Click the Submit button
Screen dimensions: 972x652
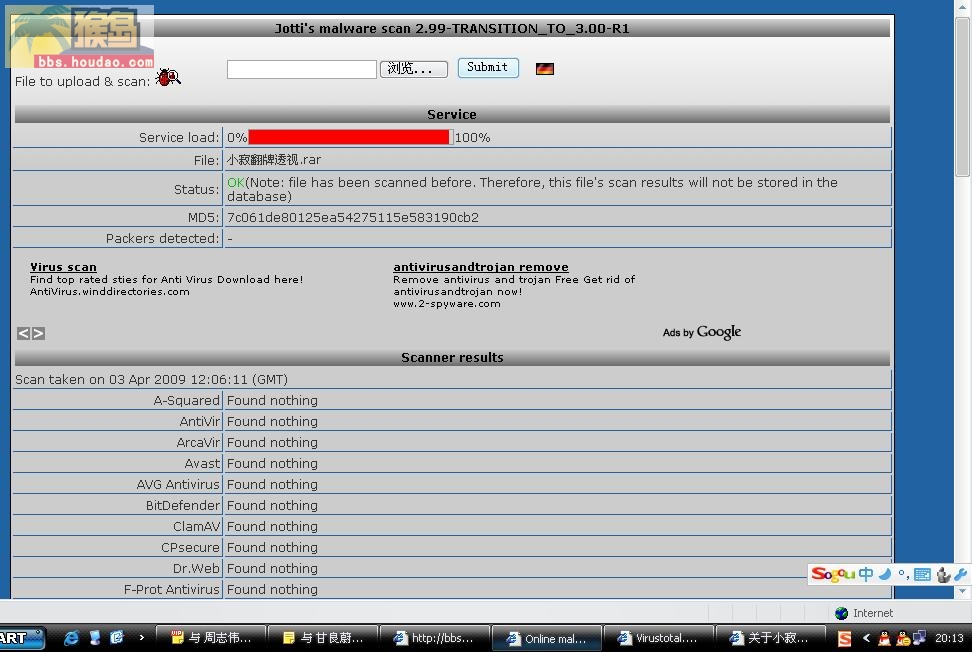tap(488, 68)
